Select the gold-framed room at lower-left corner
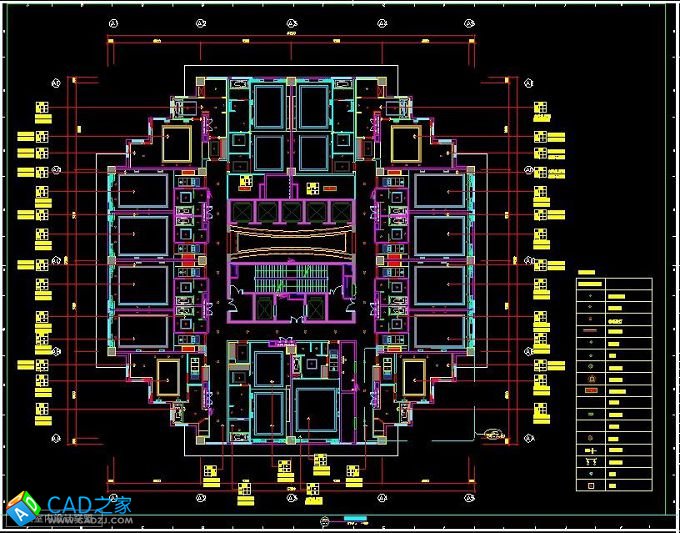 pos(176,377)
